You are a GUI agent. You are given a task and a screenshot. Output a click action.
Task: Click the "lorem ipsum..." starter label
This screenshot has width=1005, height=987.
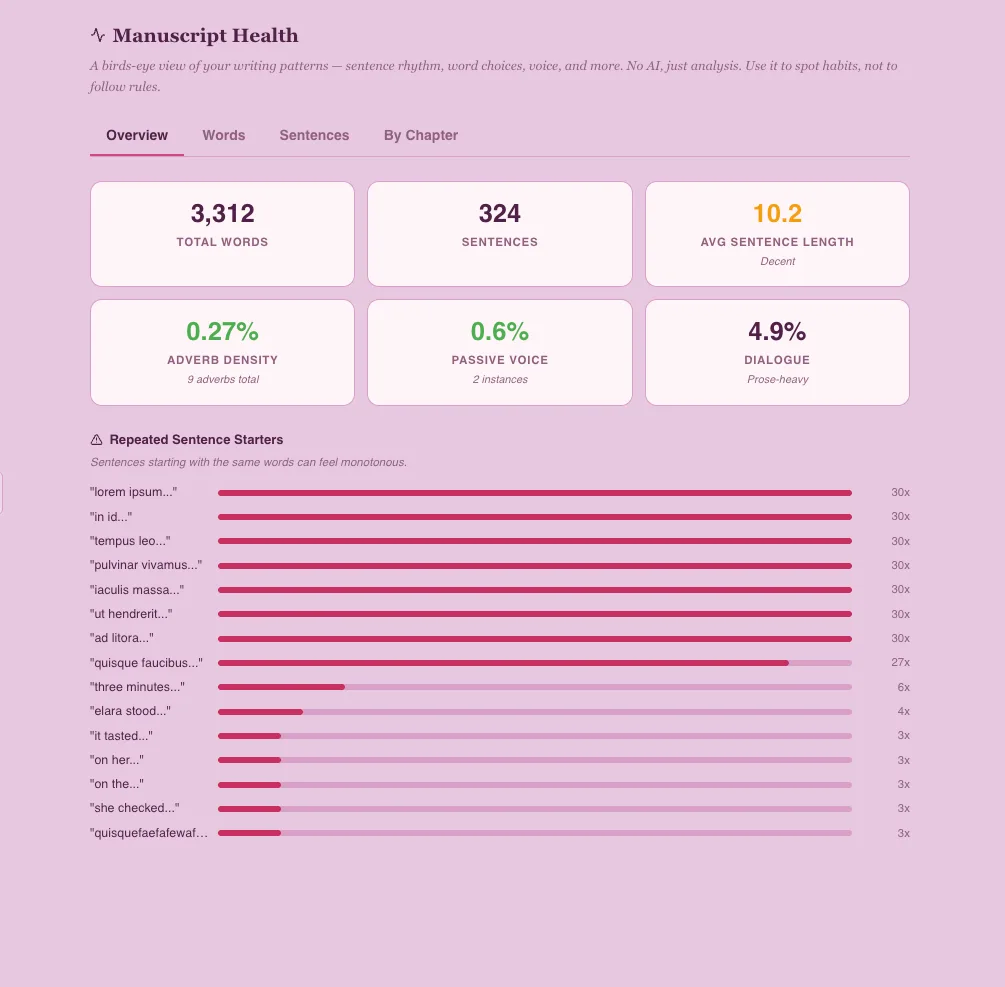(134, 492)
